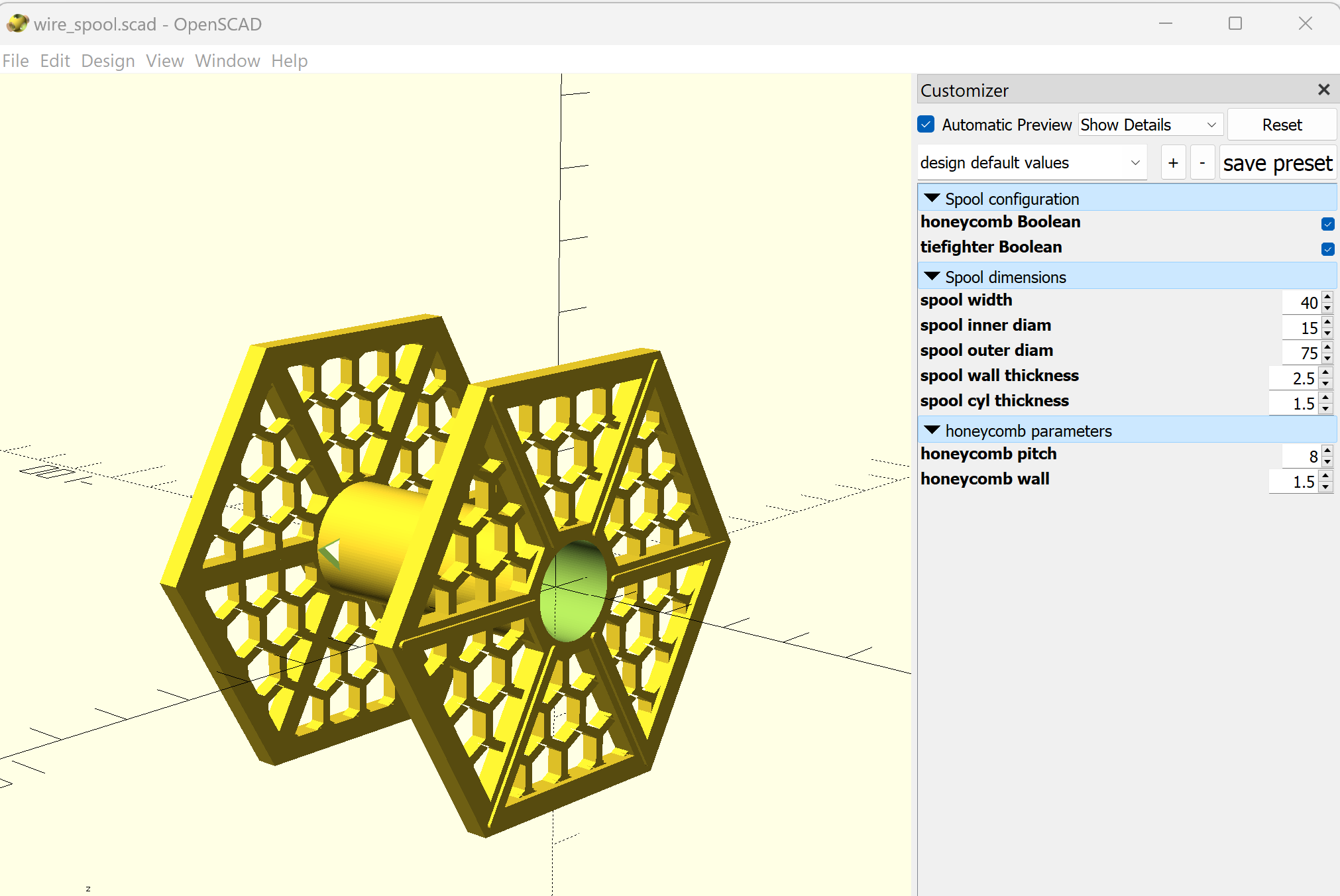Screen dimensions: 1340x896
Task: Decrement honeycomb wall with its down arrow
Action: pos(1326,486)
